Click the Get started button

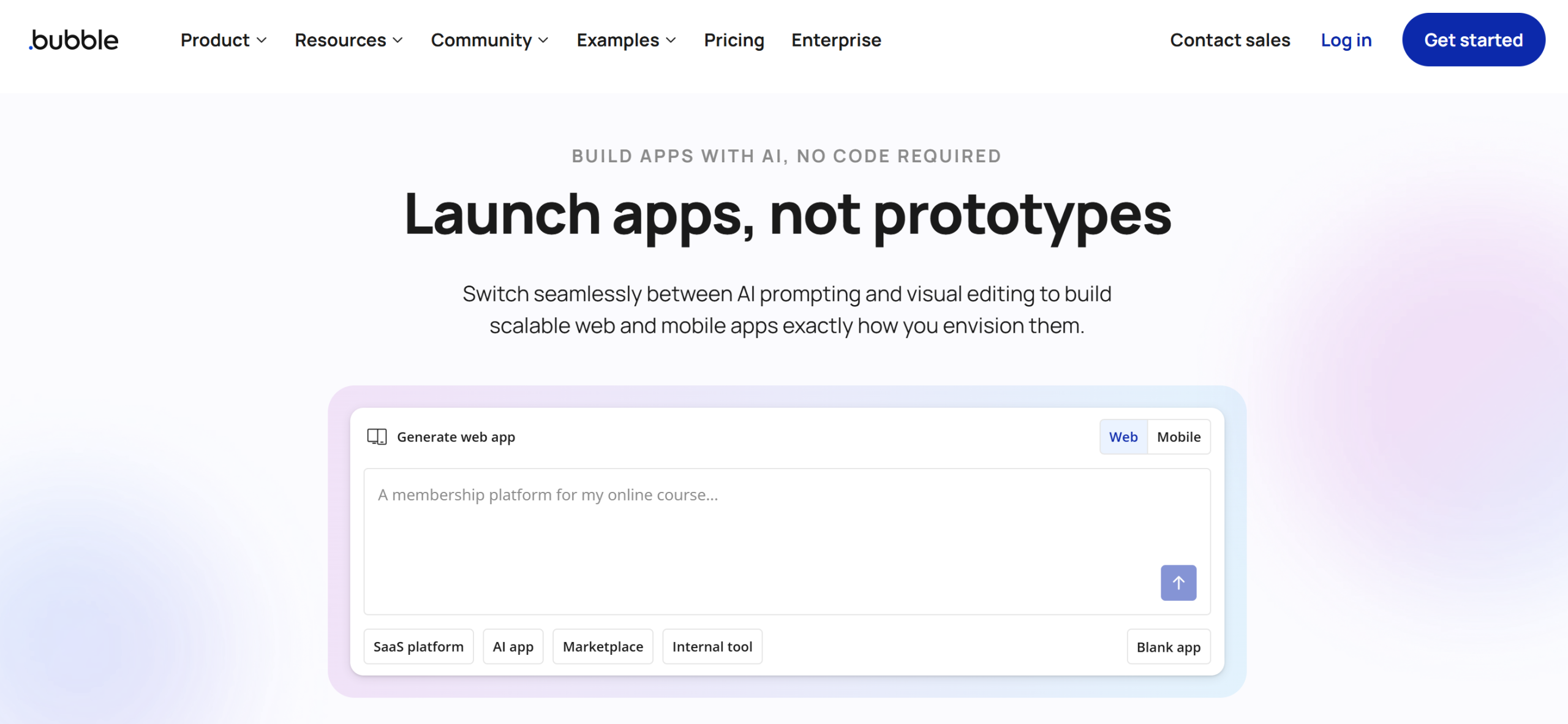1473,40
